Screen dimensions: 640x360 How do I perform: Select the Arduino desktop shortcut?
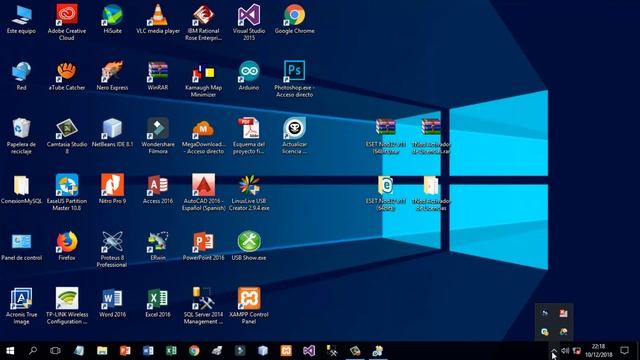click(x=249, y=76)
